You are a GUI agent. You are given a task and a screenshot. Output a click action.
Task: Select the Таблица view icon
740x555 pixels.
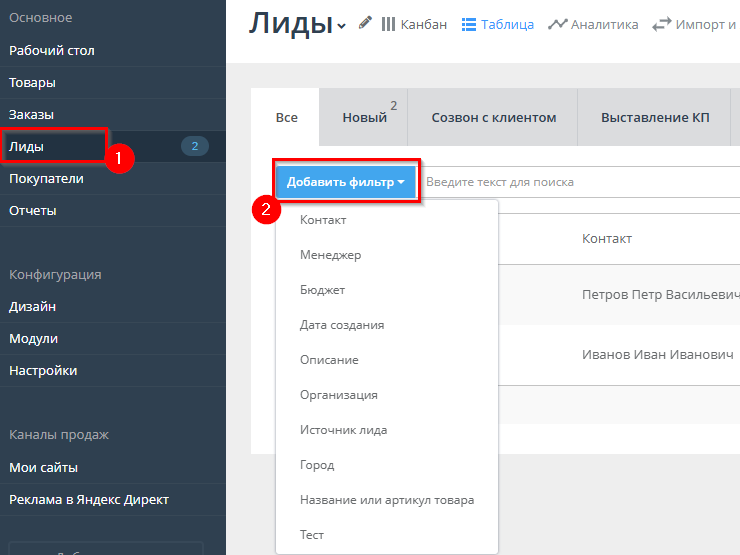point(469,24)
